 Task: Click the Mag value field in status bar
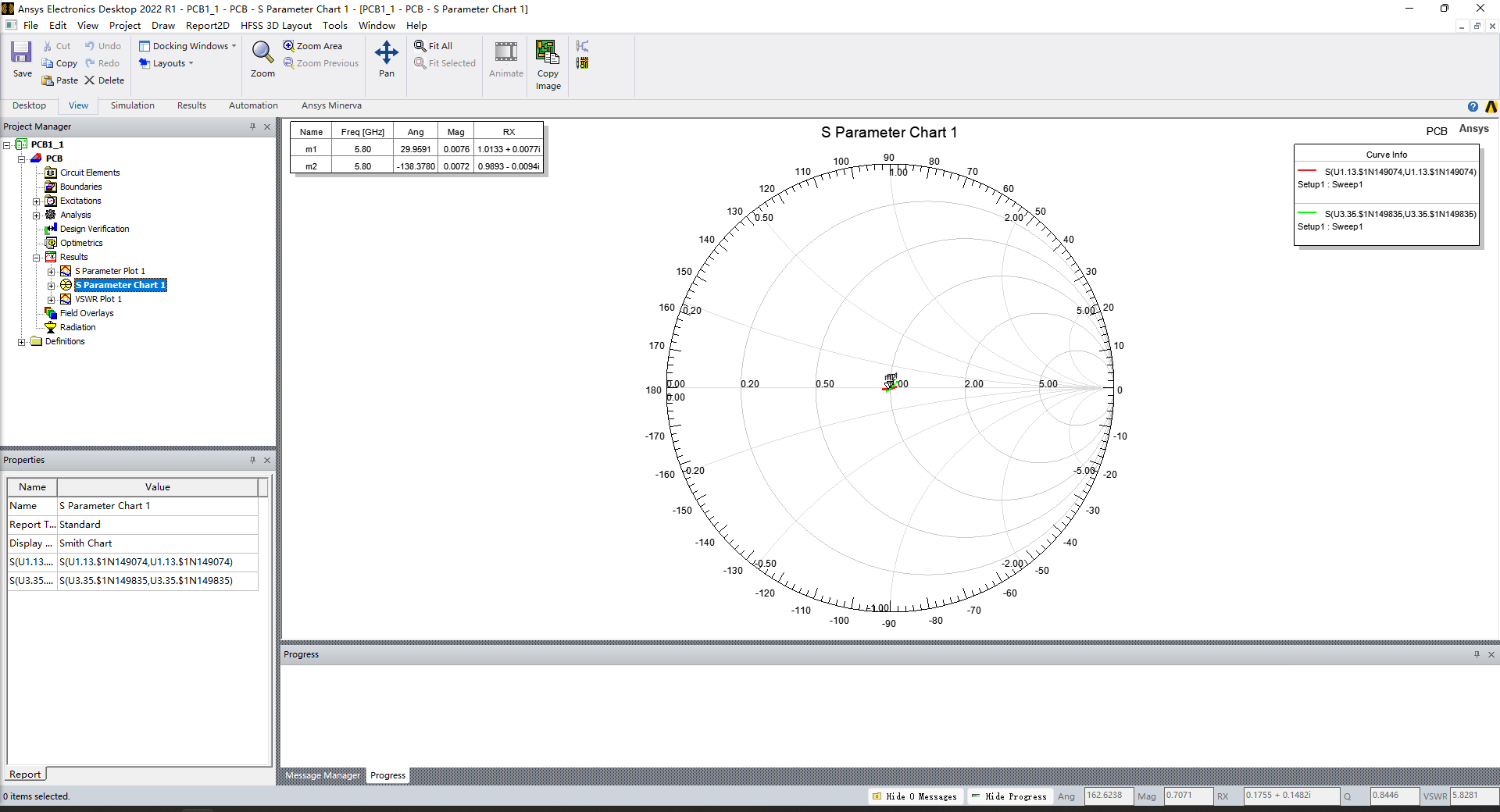[1188, 796]
